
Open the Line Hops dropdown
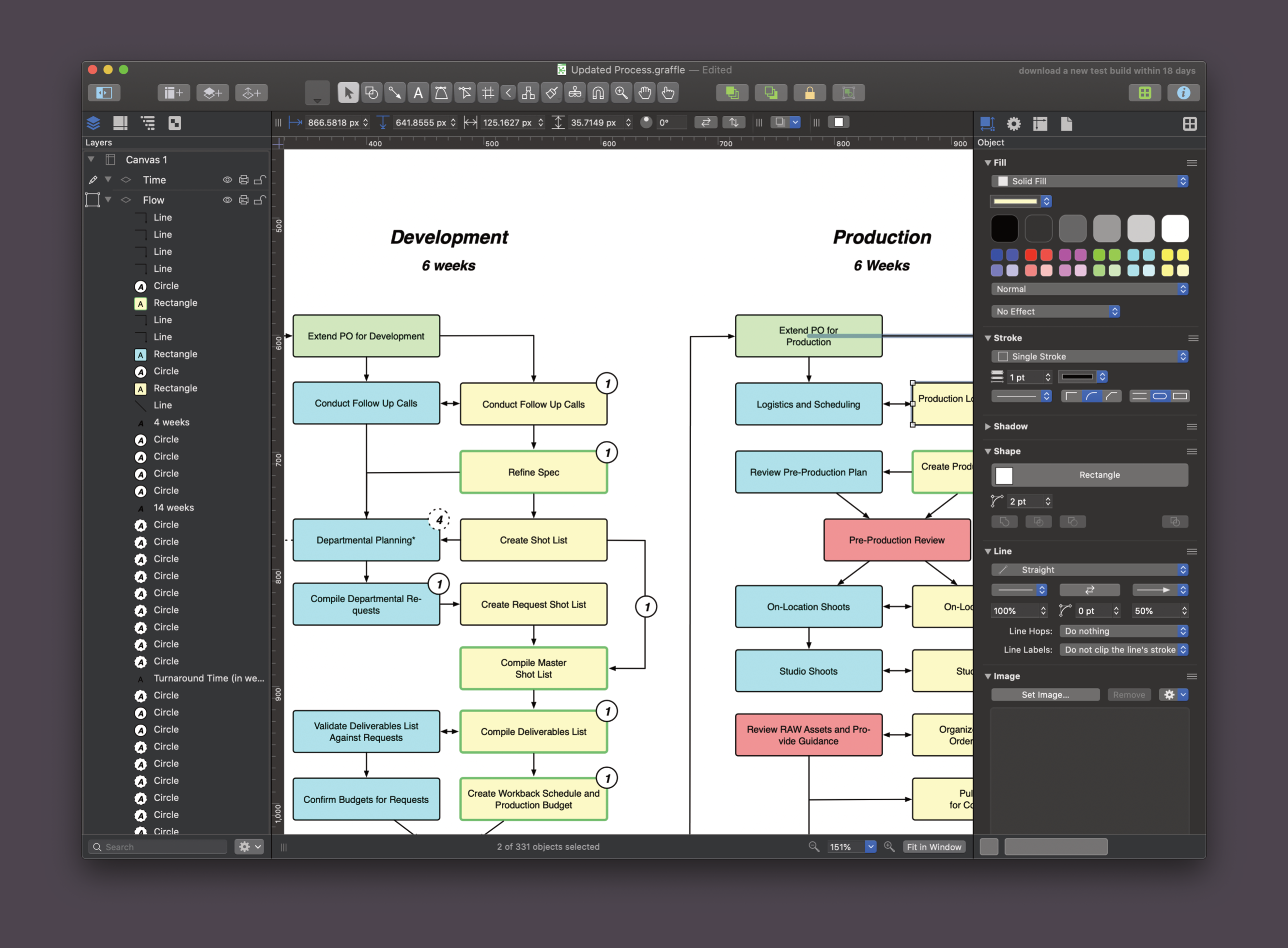(1123, 631)
